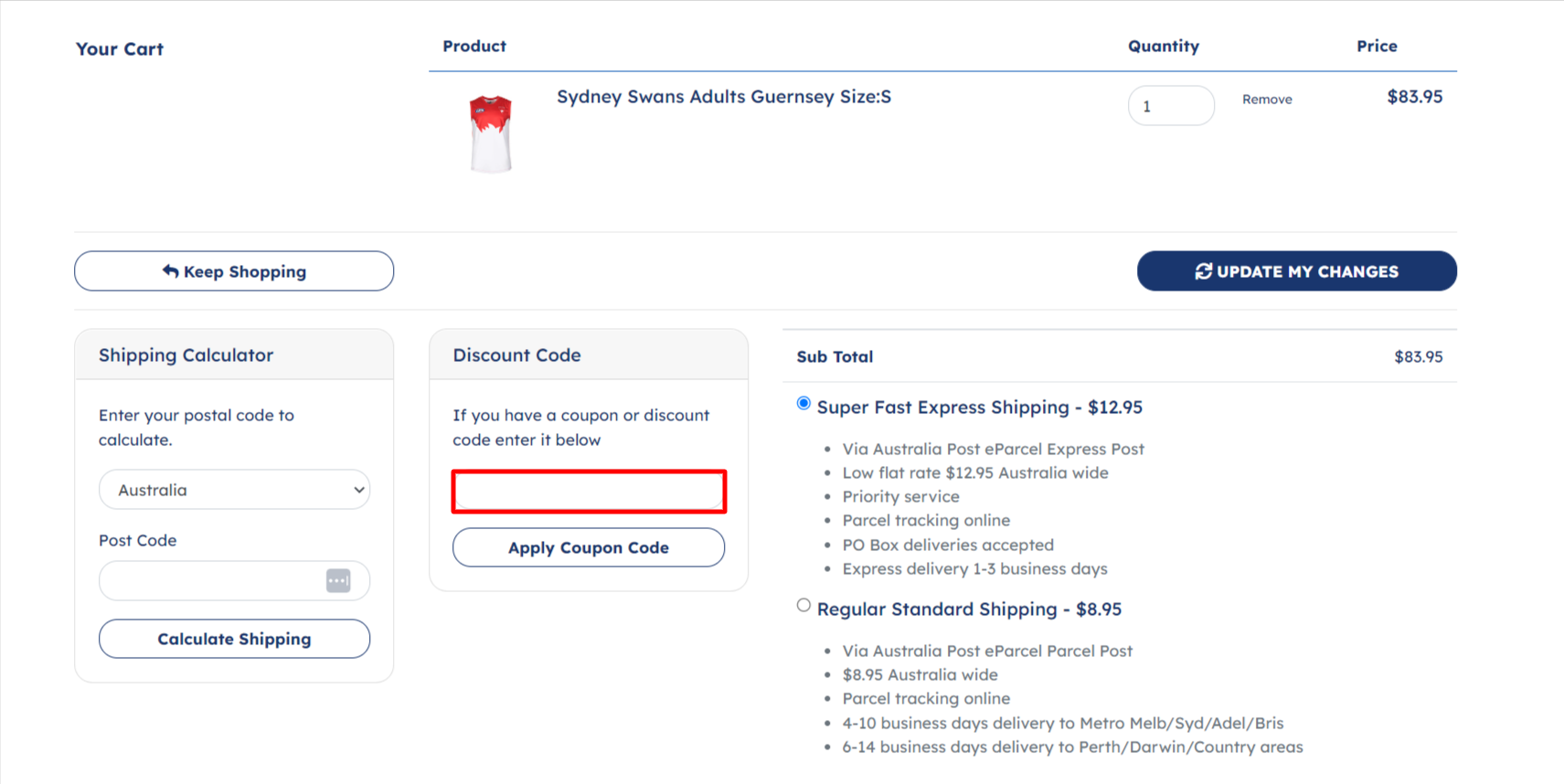
Task: Click the back arrow icon on Keep Shopping
Action: (x=170, y=271)
